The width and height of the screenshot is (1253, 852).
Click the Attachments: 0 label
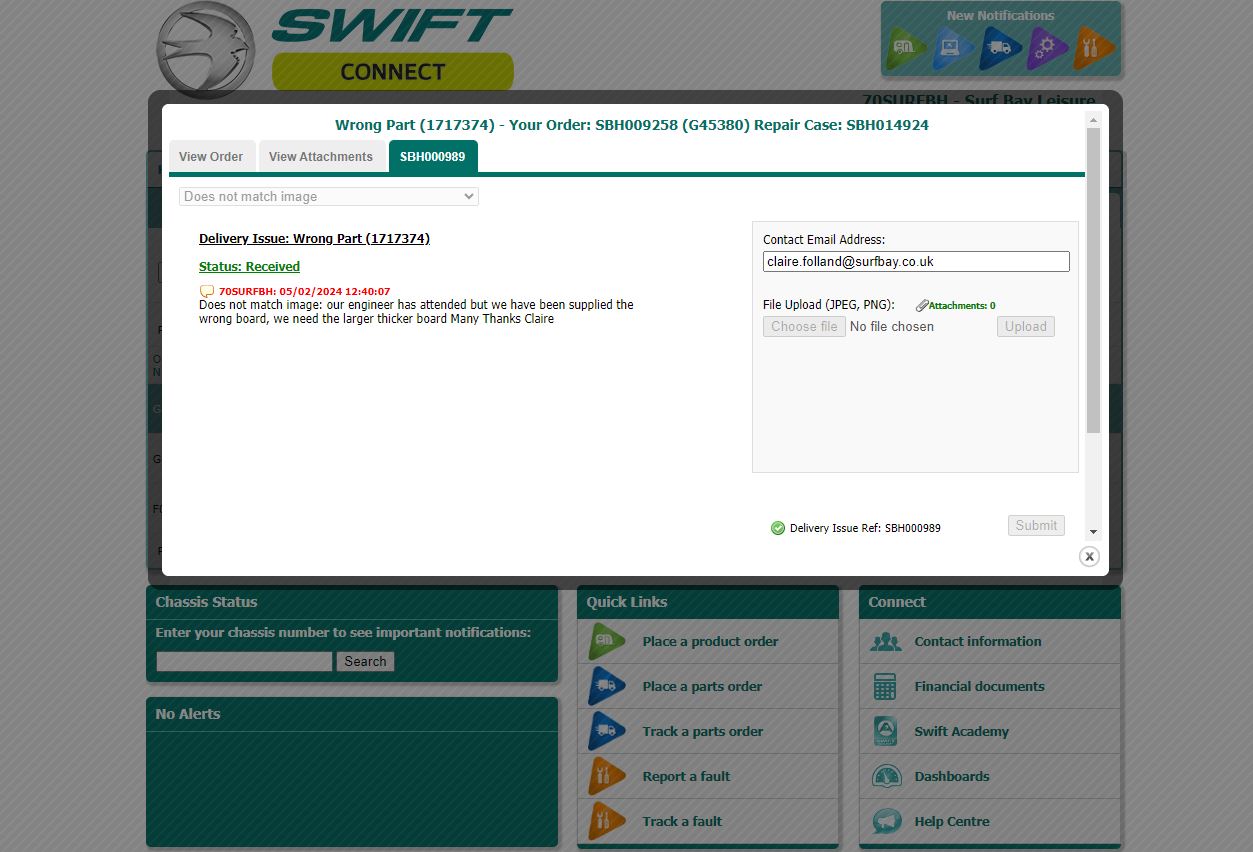point(962,306)
